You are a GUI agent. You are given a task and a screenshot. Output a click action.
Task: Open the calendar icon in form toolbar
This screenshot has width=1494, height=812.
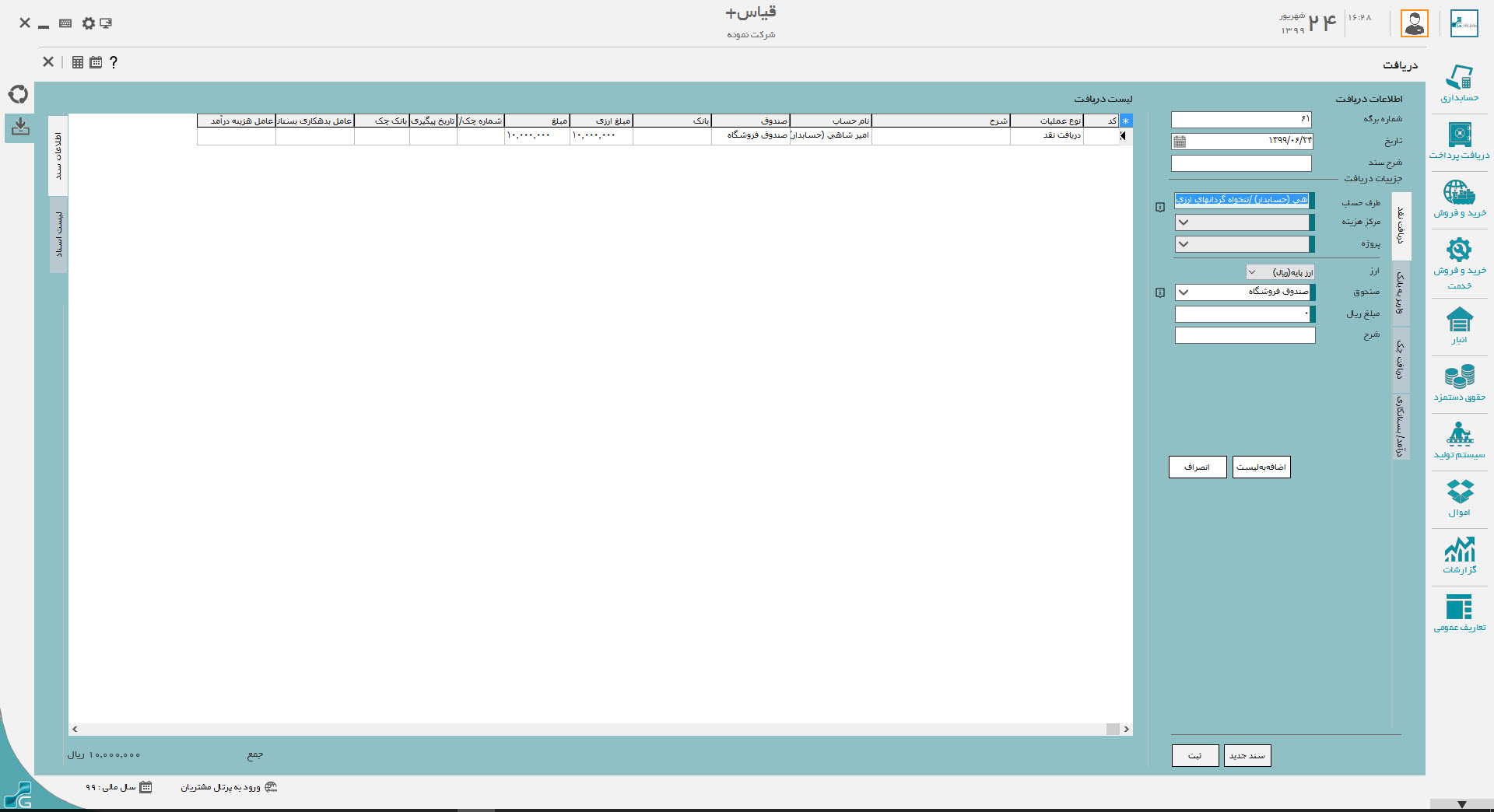[96, 62]
